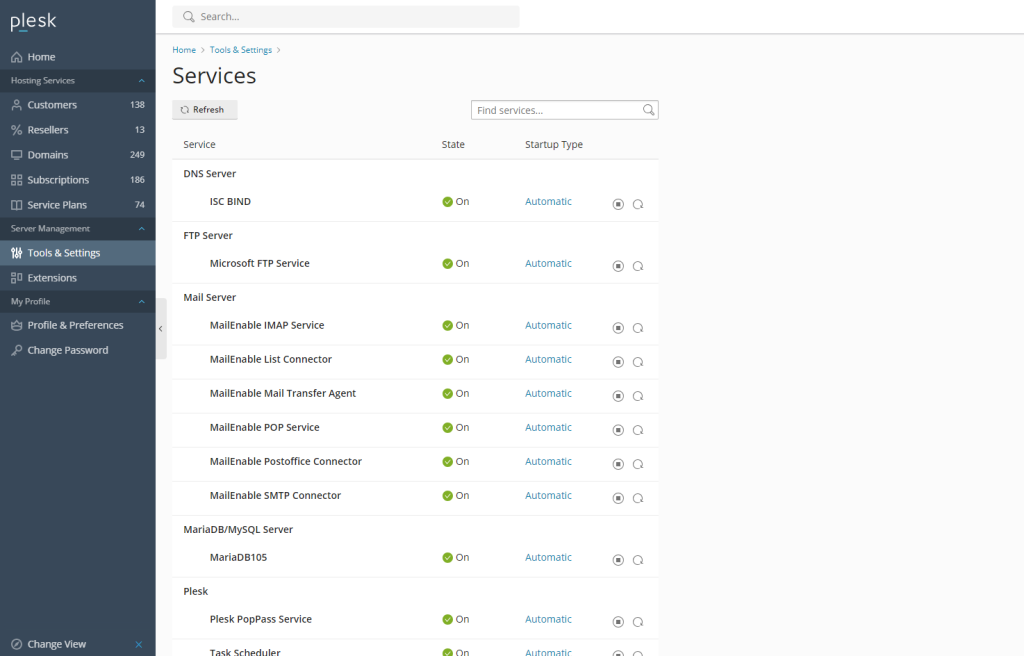The height and width of the screenshot is (656, 1024).
Task: Restart MailEnable Postoffice Connector
Action: pyautogui.click(x=638, y=464)
